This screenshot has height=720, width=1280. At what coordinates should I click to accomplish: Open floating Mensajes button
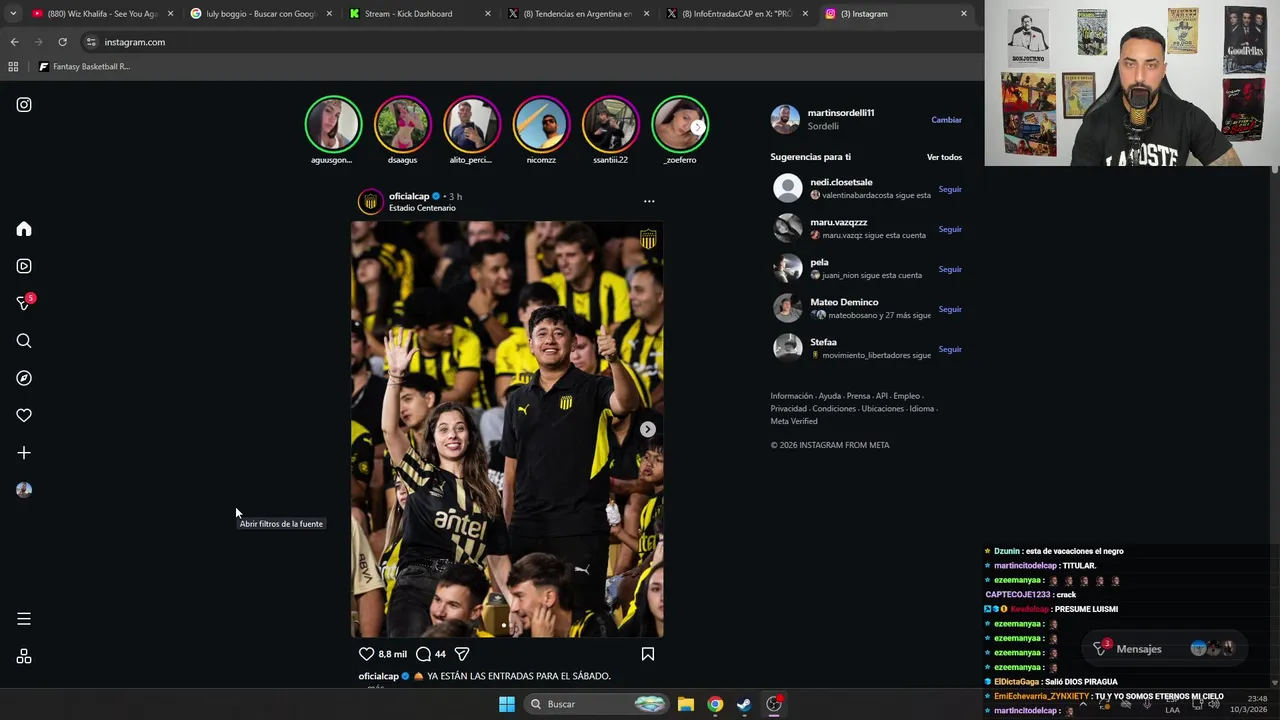[1165, 648]
